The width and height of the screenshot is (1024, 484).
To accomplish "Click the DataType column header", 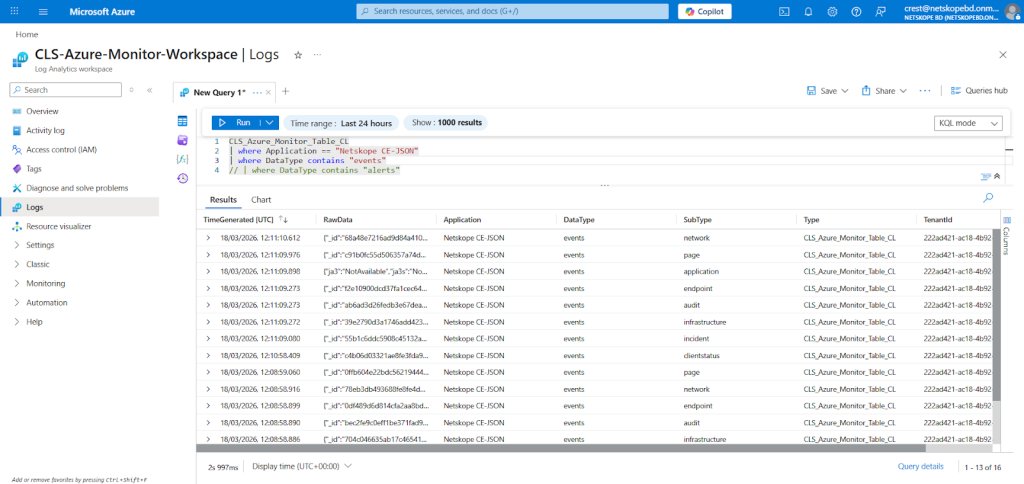I will pyautogui.click(x=579, y=220).
